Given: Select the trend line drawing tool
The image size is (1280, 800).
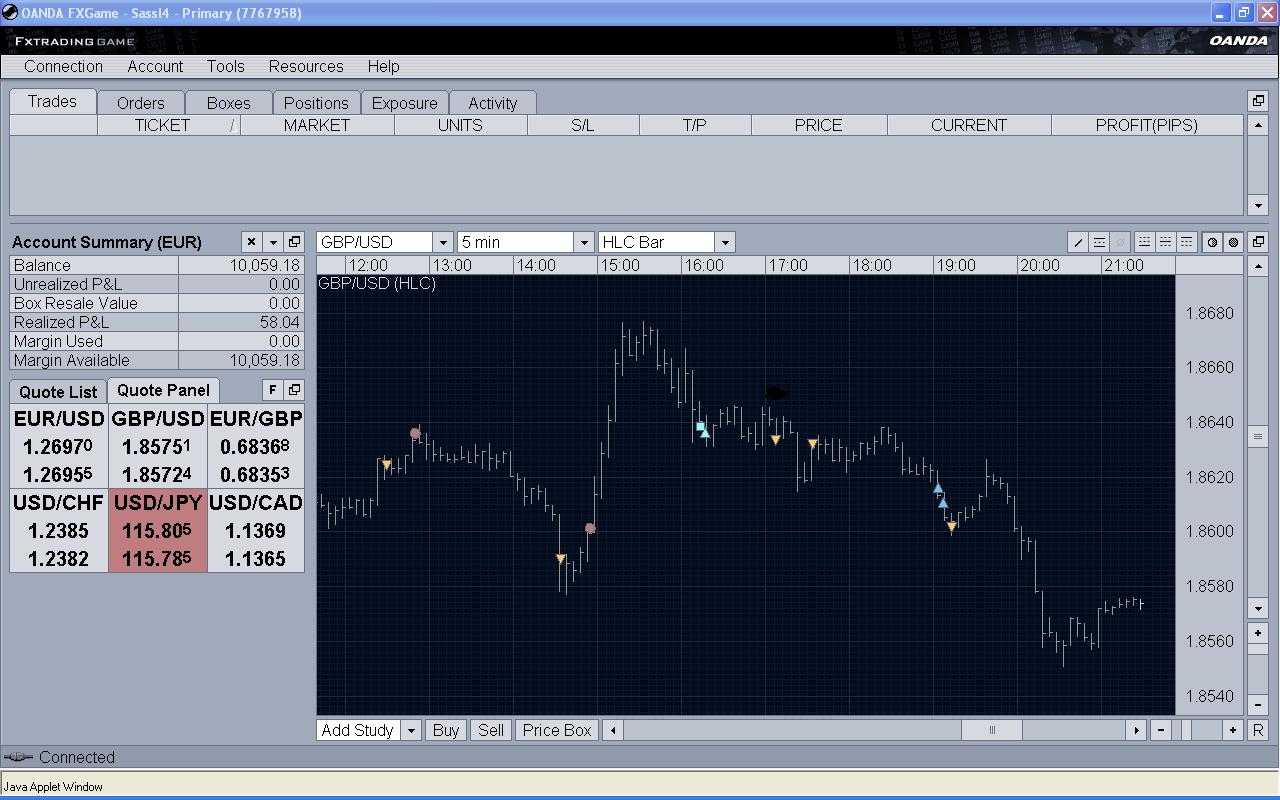Looking at the screenshot, I should tap(1078, 242).
